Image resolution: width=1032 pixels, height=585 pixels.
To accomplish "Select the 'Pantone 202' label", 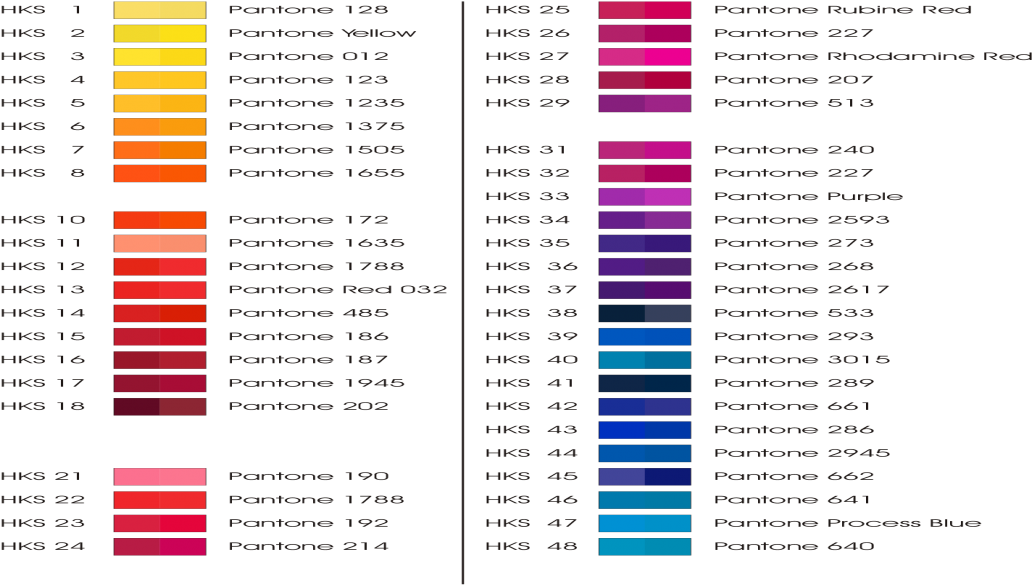I will pyautogui.click(x=309, y=406).
